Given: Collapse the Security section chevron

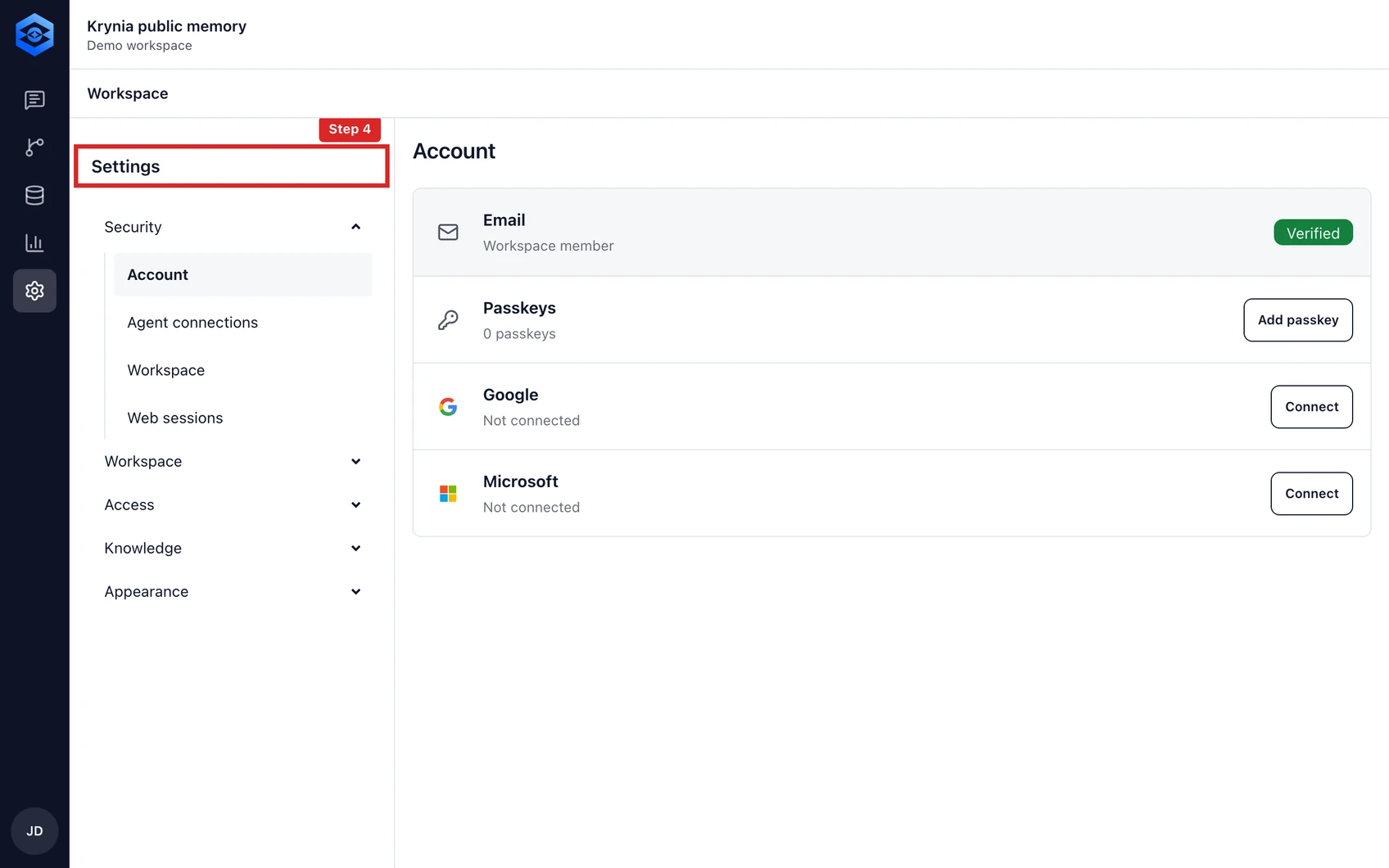Looking at the screenshot, I should pos(355,227).
